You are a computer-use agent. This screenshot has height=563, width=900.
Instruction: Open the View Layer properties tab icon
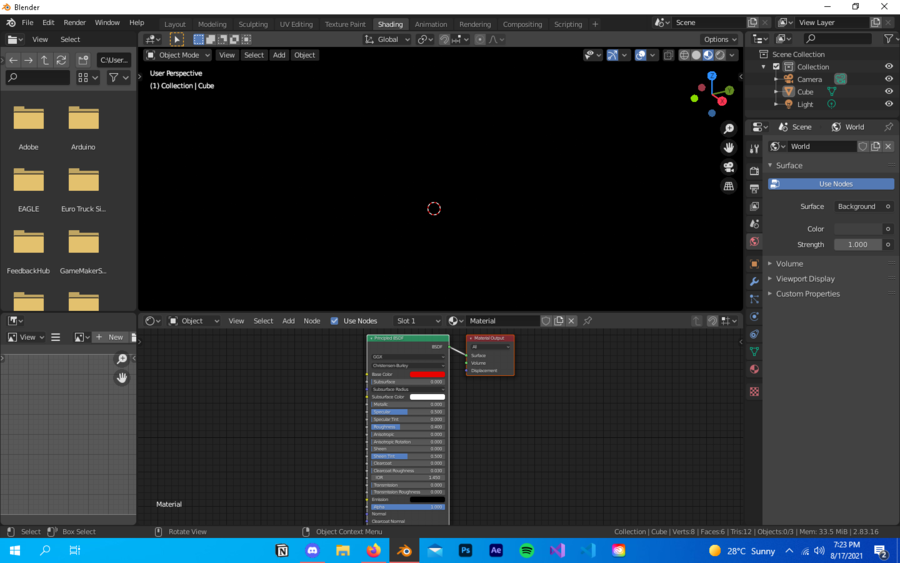click(754, 206)
